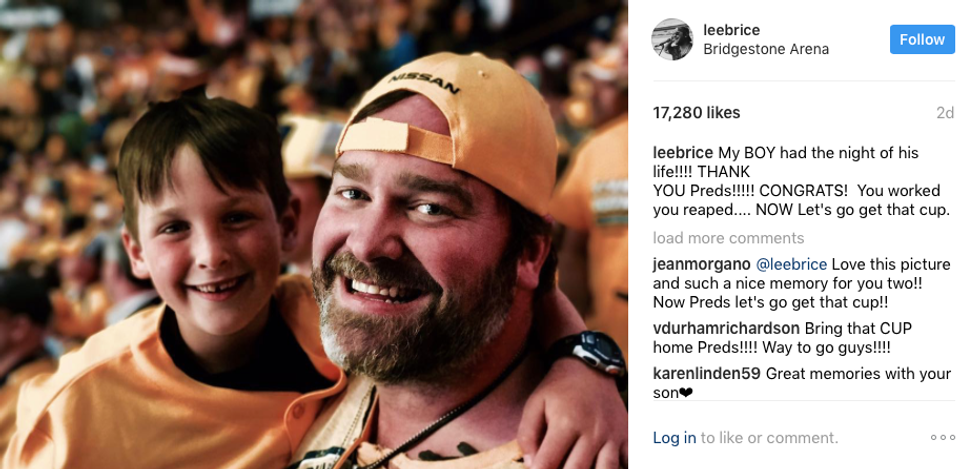The image size is (980, 469).
Task: Click leebrice's profile avatar picture
Action: [x=672, y=40]
